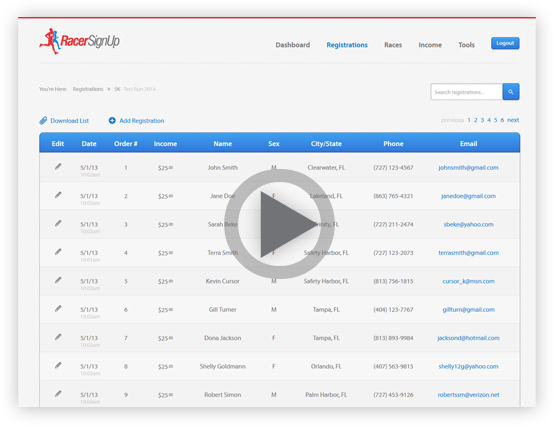Go to the Races section
Image resolution: width=554 pixels, height=426 pixels.
tap(393, 45)
